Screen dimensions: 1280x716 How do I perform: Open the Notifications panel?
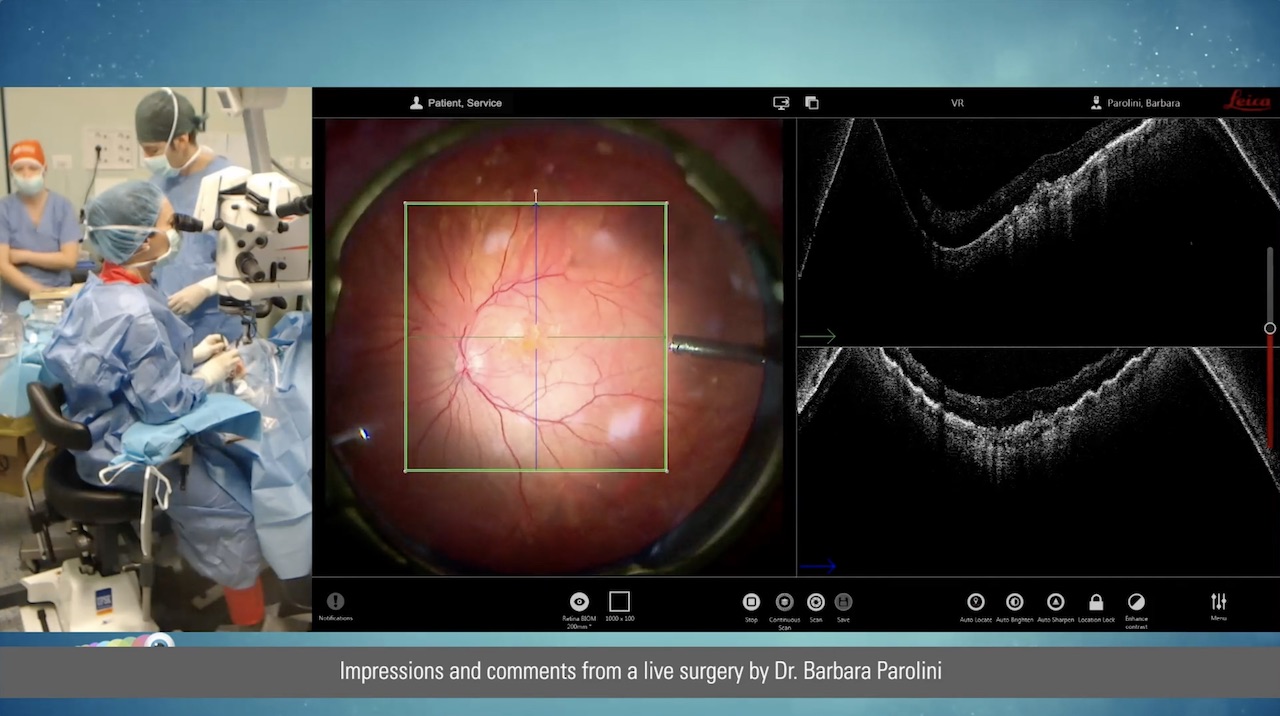(335, 602)
